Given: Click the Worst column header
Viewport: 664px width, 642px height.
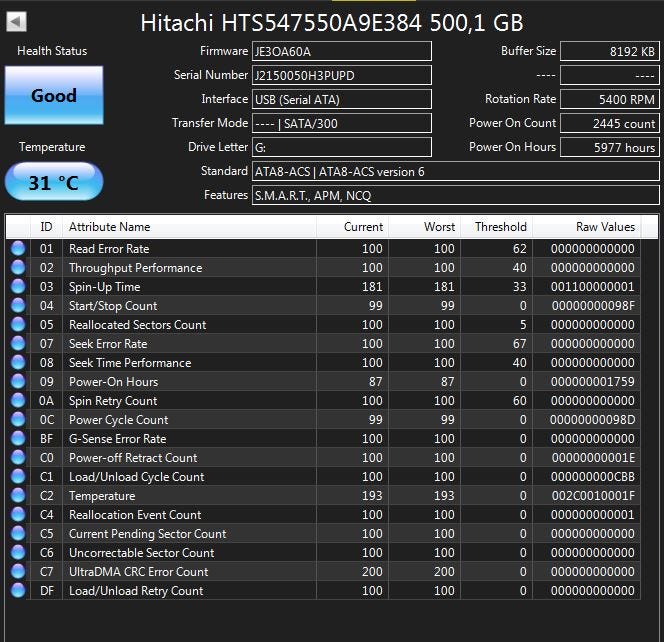Looking at the screenshot, I should tap(424, 227).
